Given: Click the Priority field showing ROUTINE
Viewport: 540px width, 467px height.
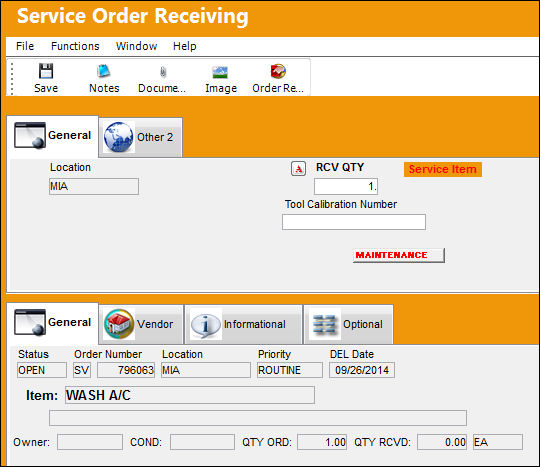Looking at the screenshot, I should click(290, 370).
